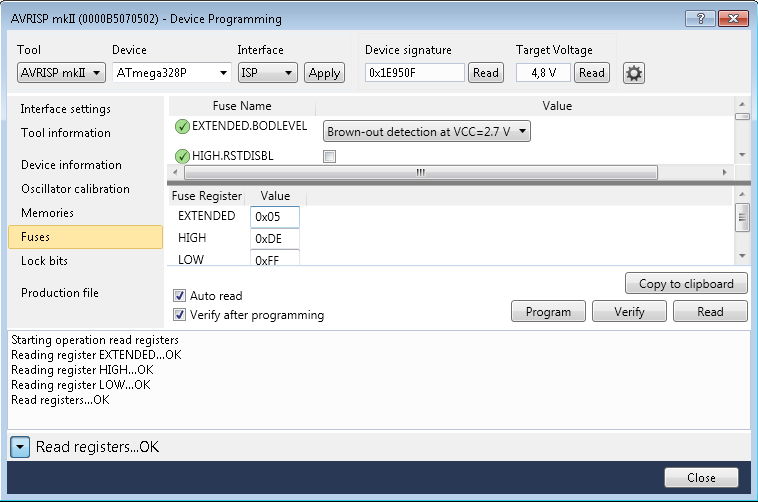This screenshot has height=502, width=758.
Task: Switch to the Lock bits page
Action: [44, 261]
